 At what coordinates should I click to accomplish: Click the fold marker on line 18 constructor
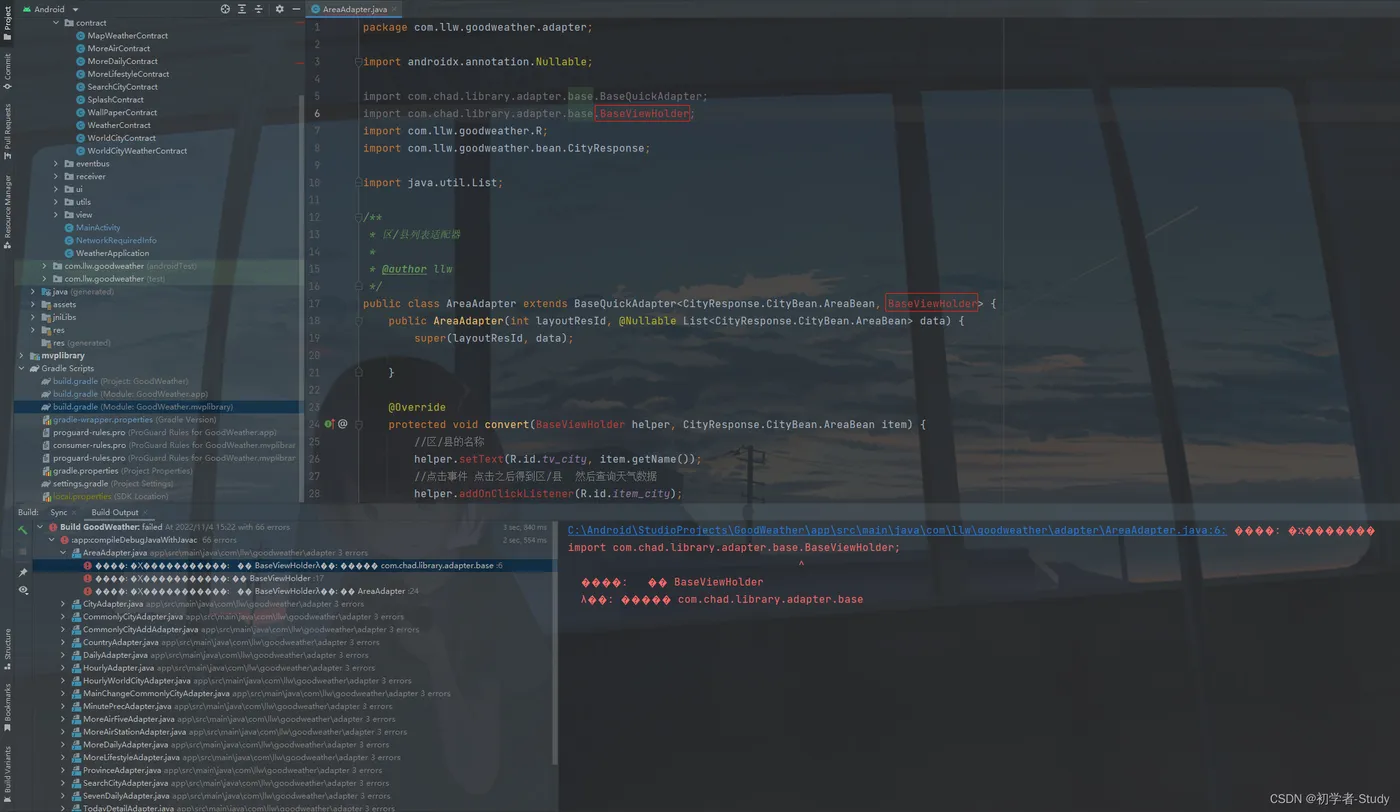[x=357, y=321]
